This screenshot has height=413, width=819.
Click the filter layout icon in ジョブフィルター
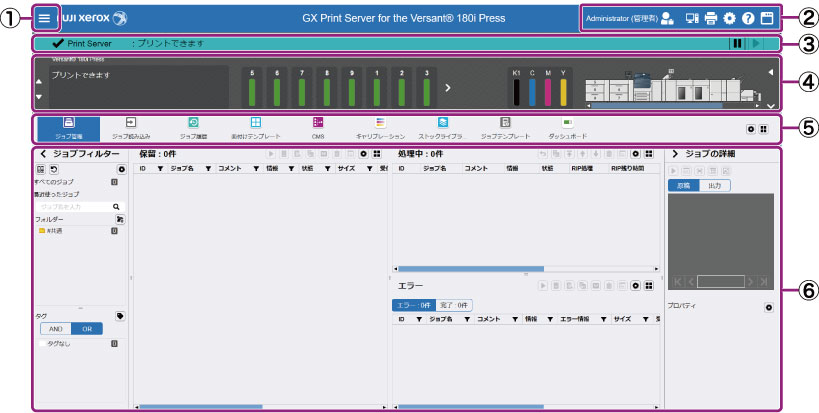coord(40,170)
